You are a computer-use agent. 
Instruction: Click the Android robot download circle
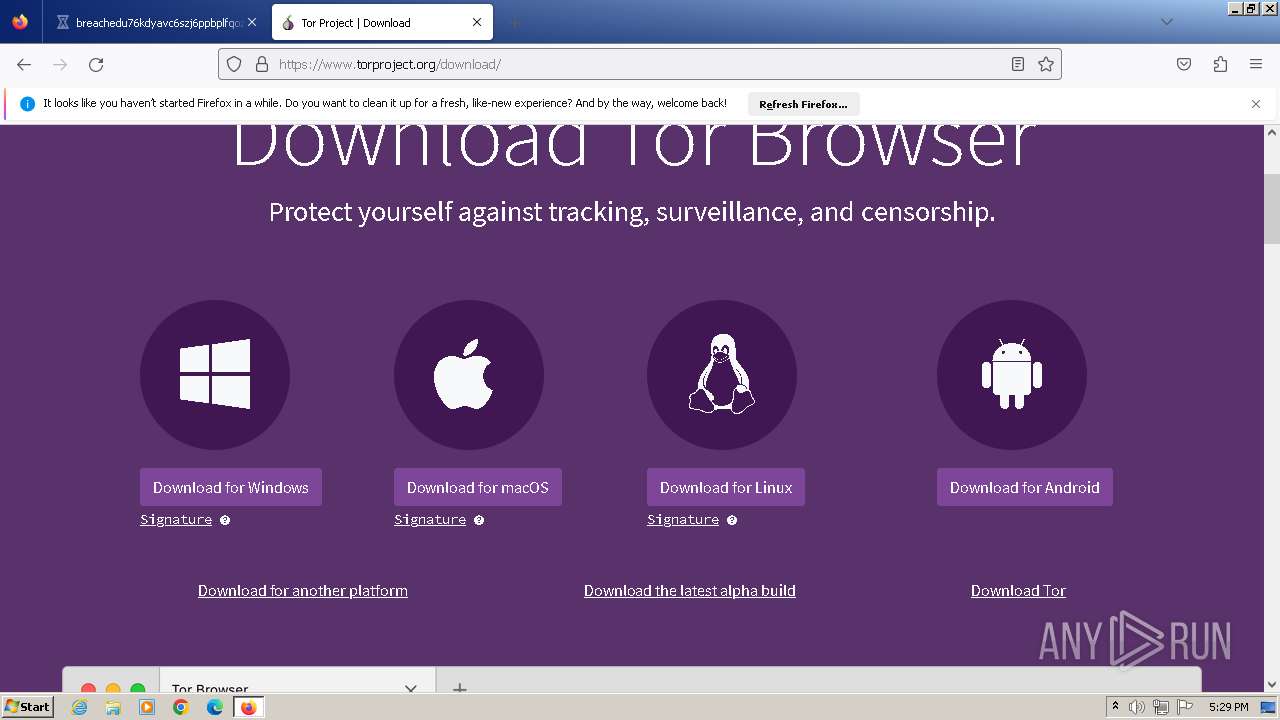1012,375
